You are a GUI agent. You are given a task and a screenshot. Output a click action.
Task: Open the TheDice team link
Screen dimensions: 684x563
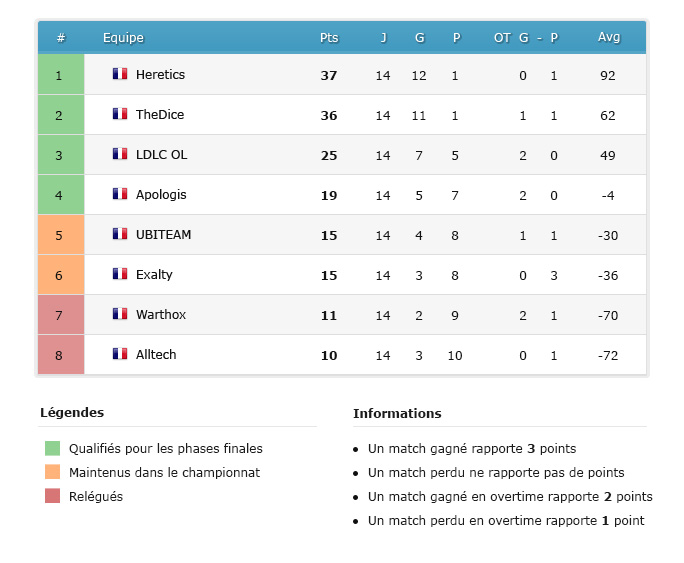tap(160, 115)
